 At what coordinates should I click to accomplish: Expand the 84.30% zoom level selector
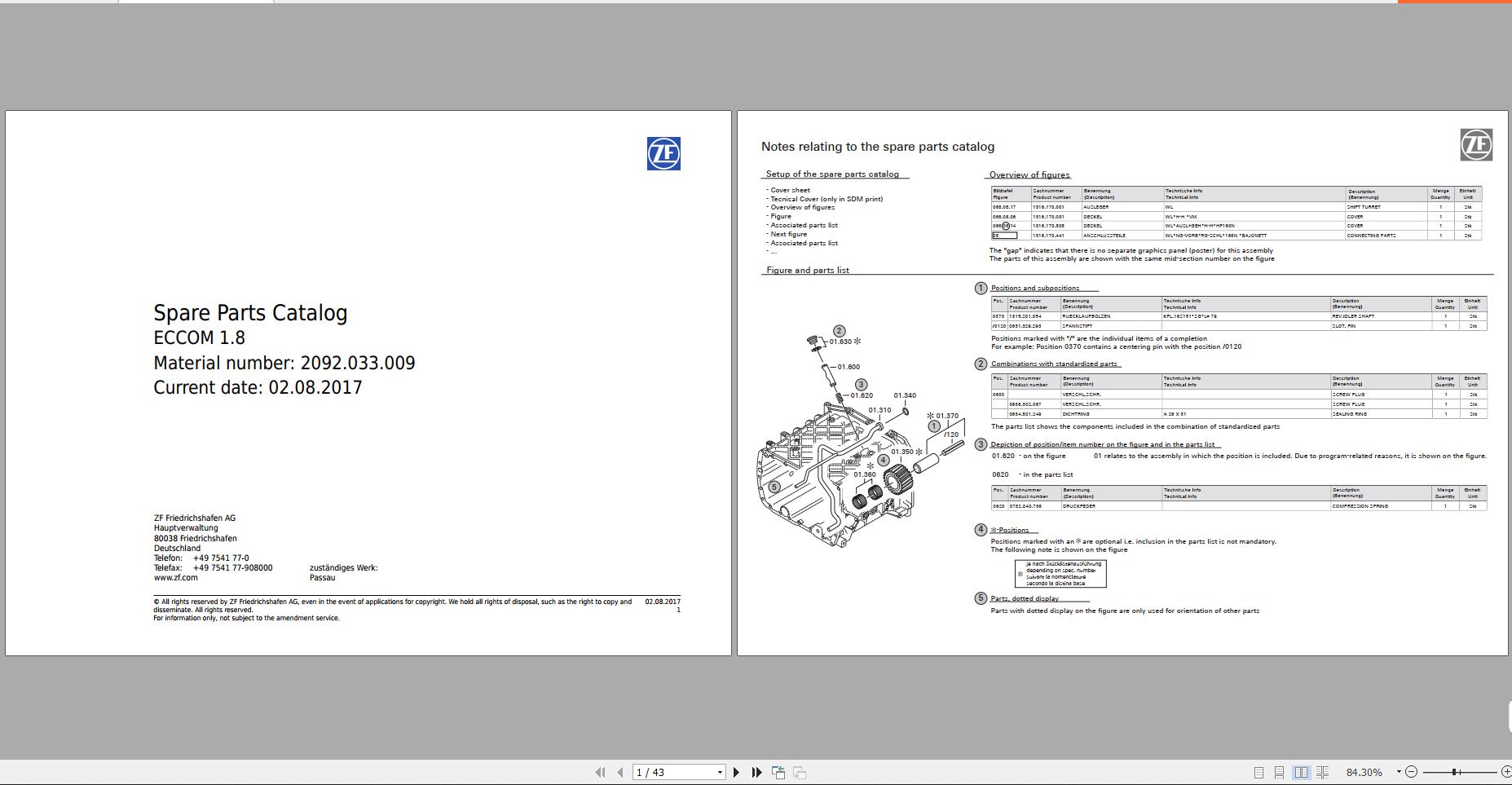[x=1364, y=772]
